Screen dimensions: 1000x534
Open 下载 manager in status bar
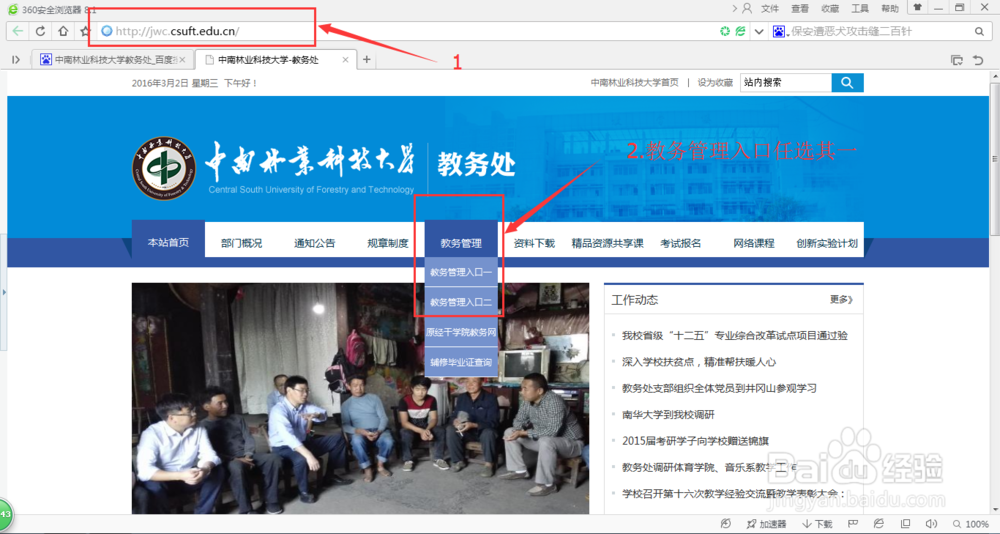click(817, 524)
